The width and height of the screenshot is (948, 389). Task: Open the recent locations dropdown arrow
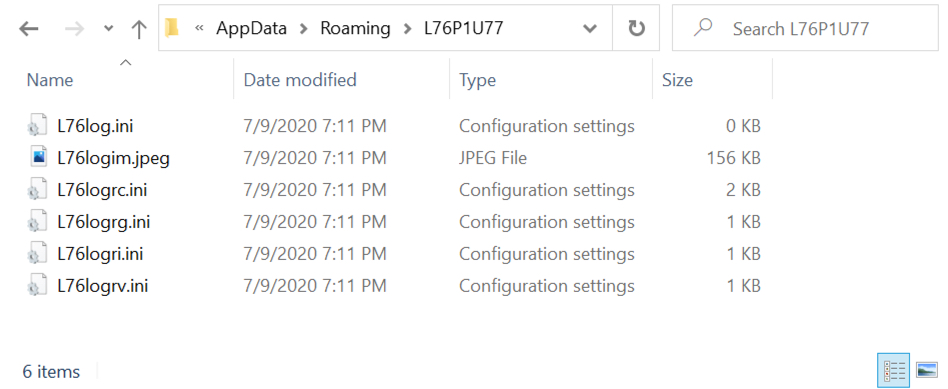coord(109,28)
